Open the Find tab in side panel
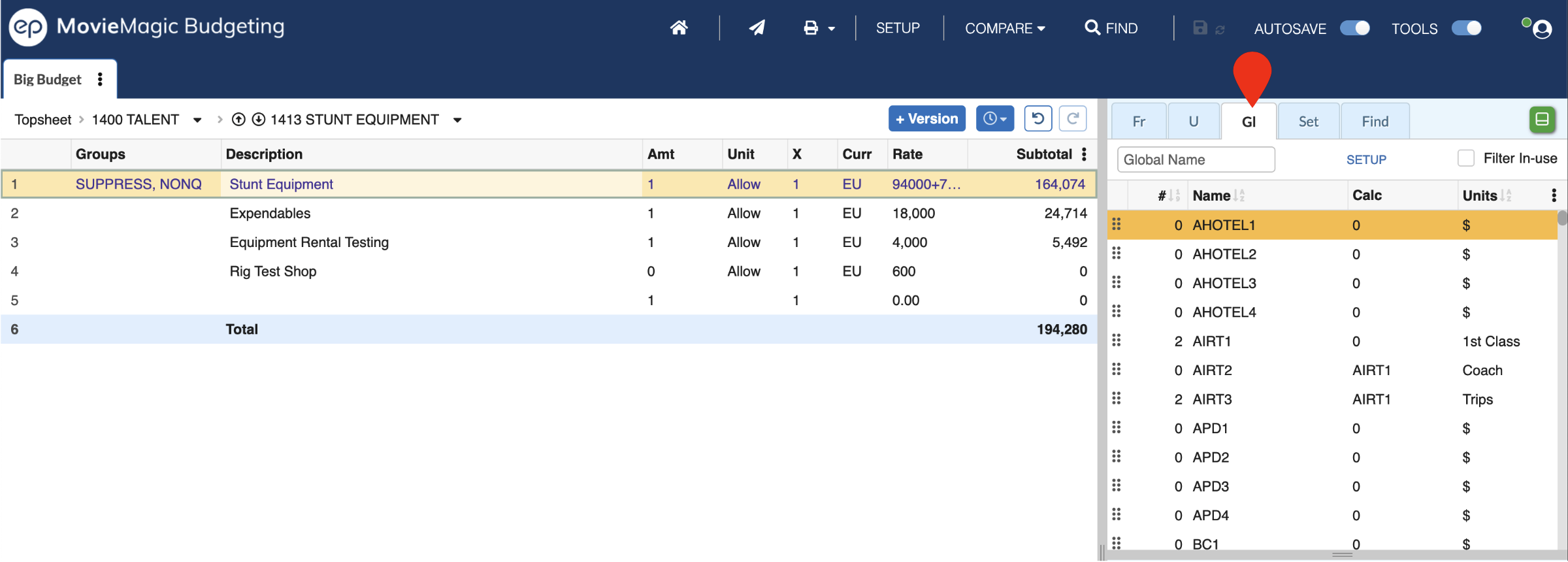The height and width of the screenshot is (562, 1568). pyautogui.click(x=1375, y=122)
